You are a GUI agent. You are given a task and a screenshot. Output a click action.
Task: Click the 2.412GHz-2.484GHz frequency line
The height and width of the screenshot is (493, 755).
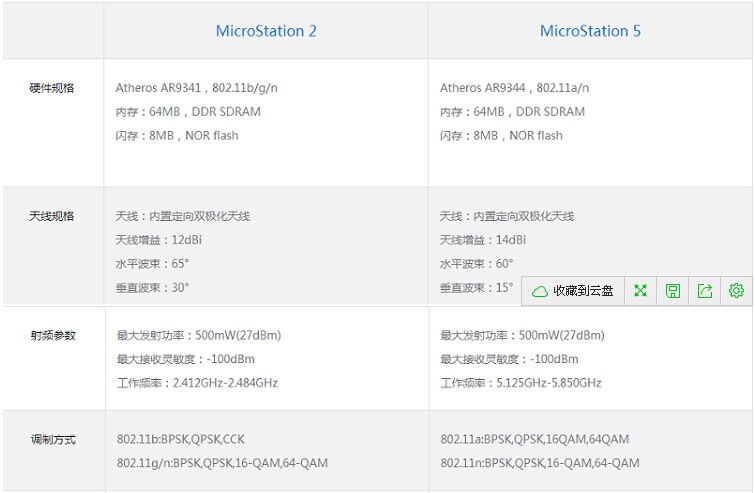click(197, 383)
